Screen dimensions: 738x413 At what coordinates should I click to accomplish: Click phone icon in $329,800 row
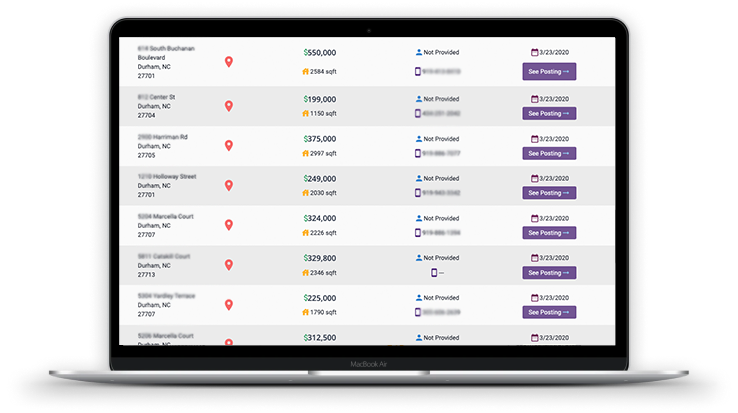point(434,273)
